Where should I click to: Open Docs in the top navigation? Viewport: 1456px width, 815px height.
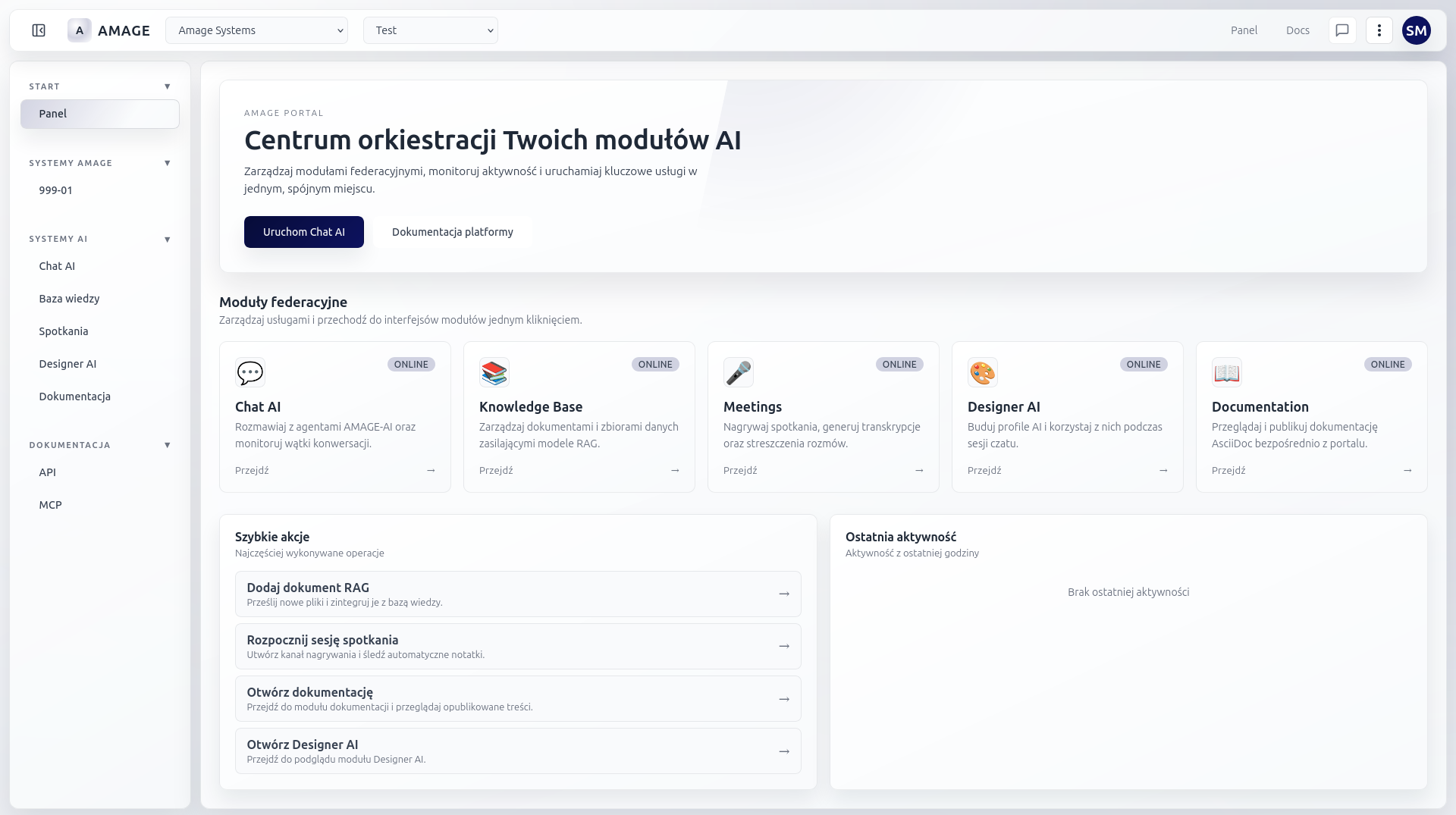click(x=1298, y=30)
